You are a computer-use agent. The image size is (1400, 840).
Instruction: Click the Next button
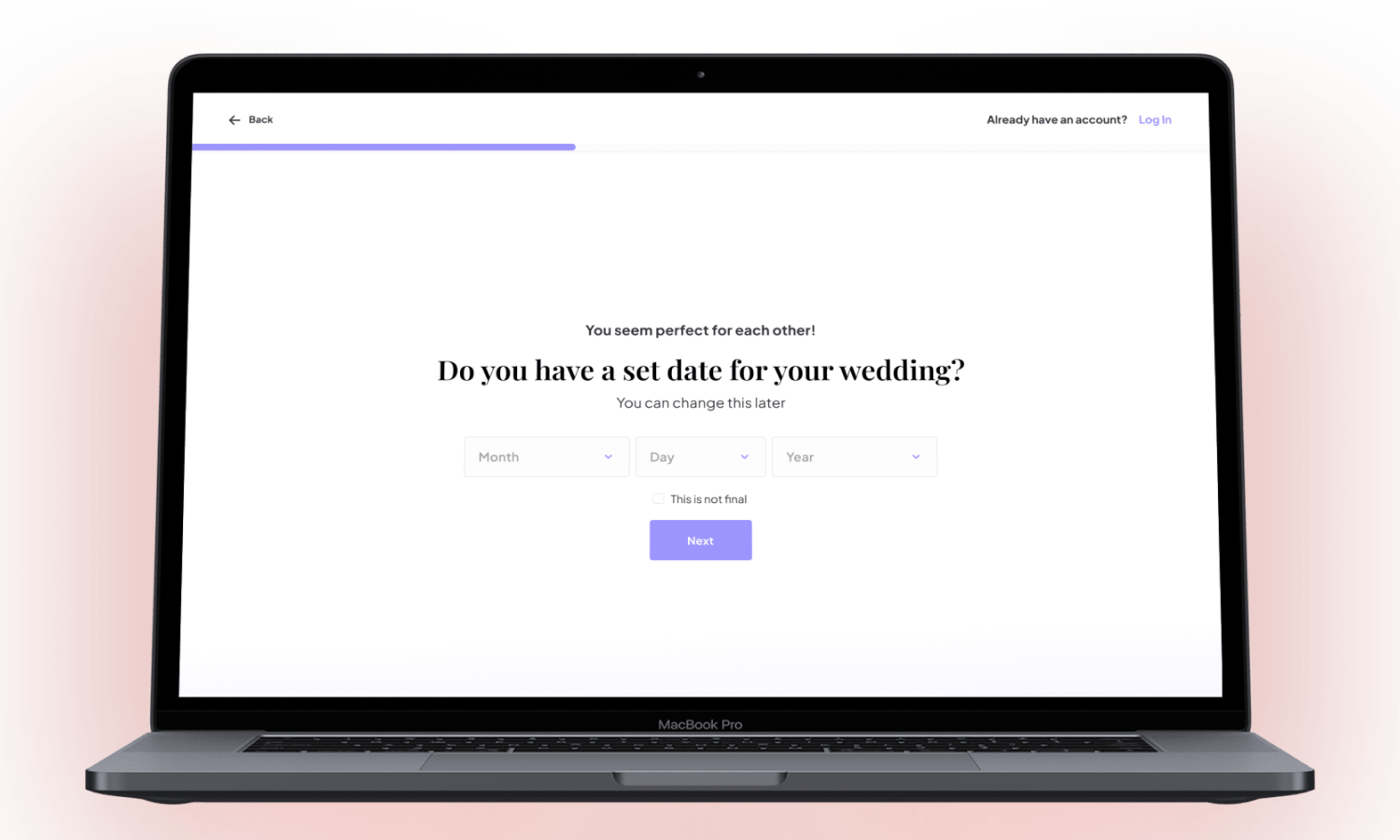[x=700, y=540]
